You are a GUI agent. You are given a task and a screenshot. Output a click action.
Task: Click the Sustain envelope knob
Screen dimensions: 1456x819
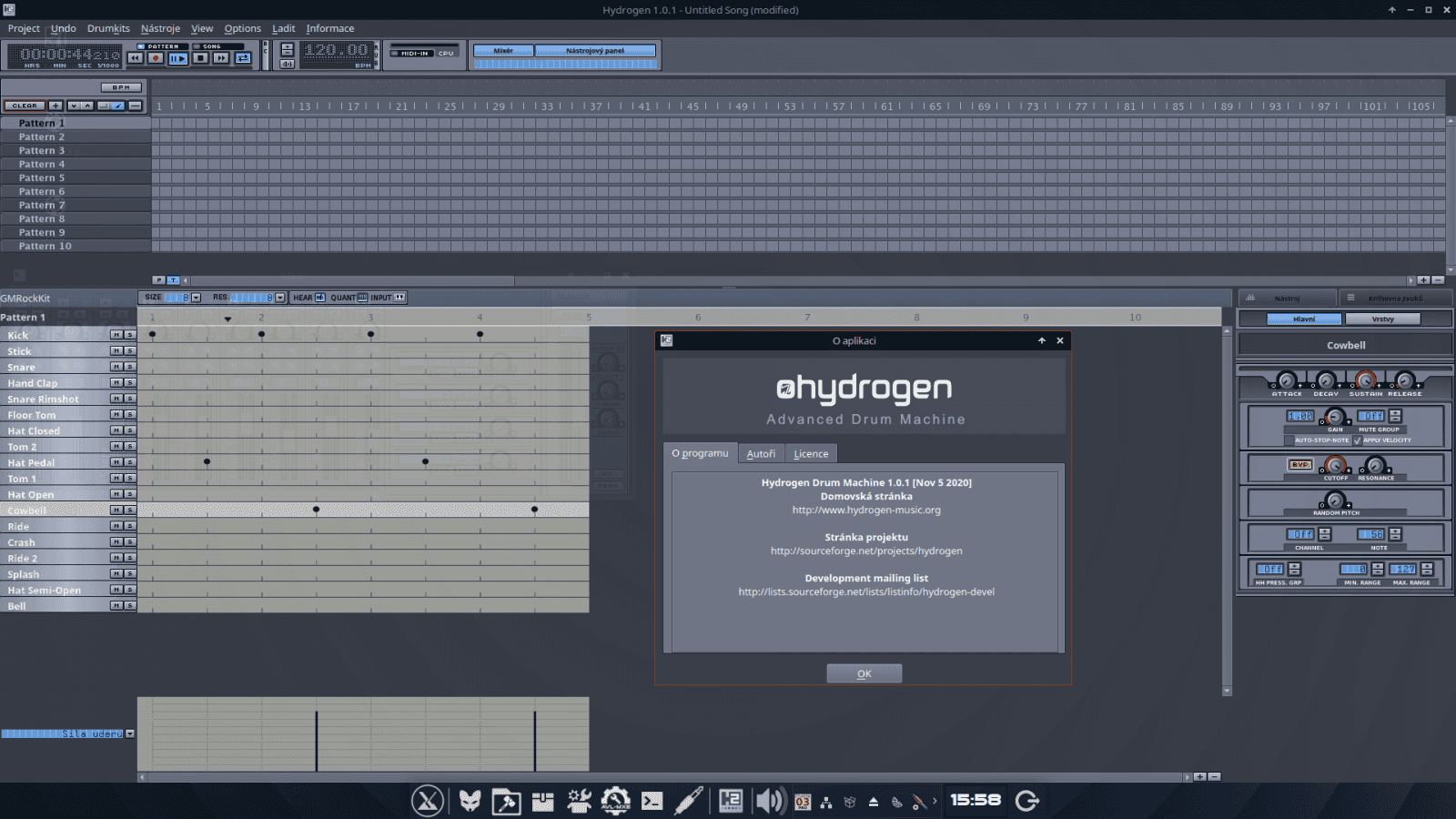click(x=1366, y=380)
